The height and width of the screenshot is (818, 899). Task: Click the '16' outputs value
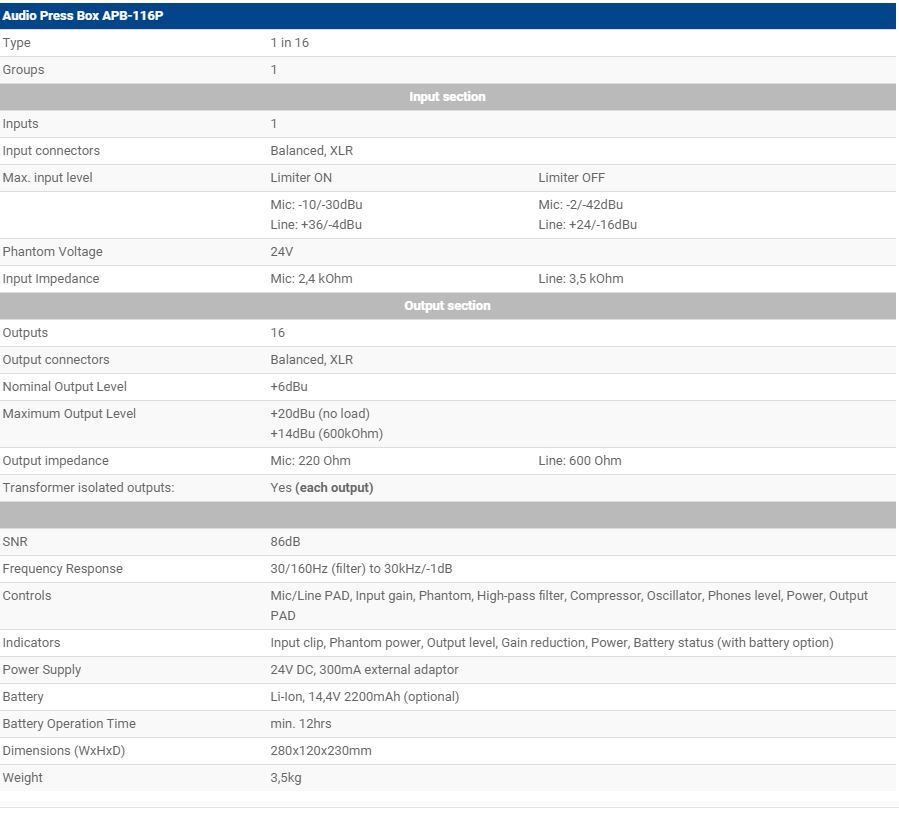277,333
